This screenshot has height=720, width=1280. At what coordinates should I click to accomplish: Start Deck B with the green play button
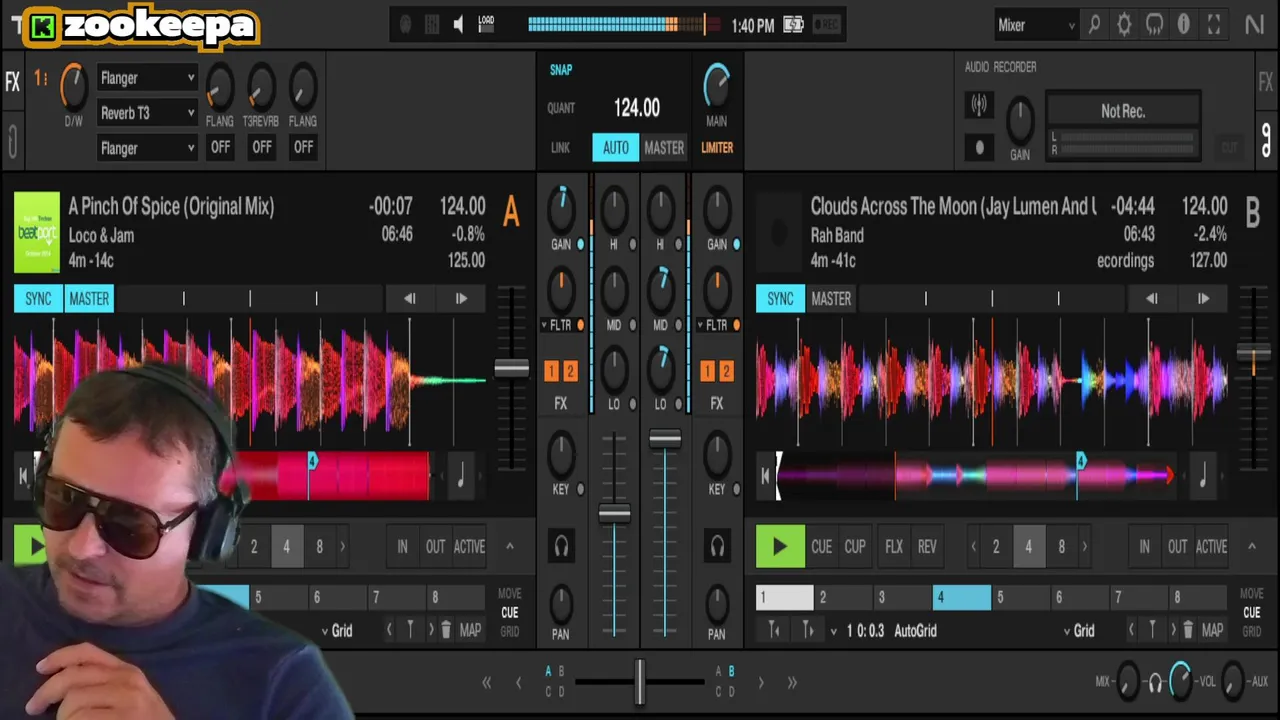pos(780,547)
